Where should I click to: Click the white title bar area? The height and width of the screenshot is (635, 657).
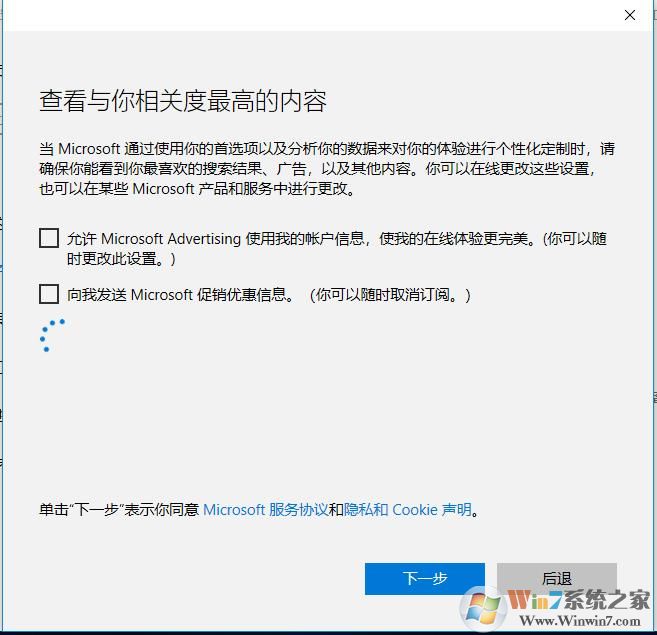(x=310, y=16)
